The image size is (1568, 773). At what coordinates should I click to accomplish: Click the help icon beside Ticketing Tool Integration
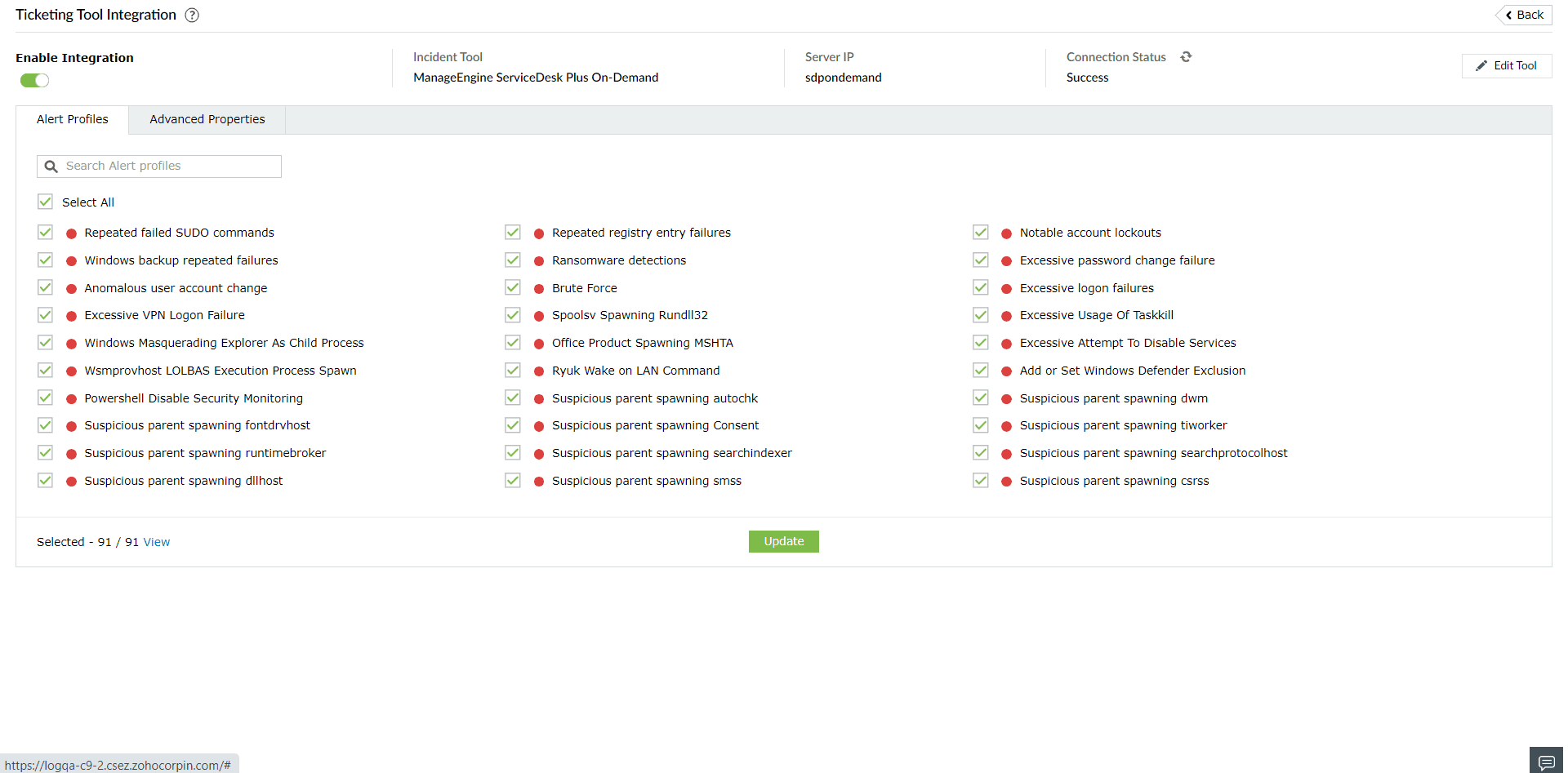pyautogui.click(x=192, y=15)
